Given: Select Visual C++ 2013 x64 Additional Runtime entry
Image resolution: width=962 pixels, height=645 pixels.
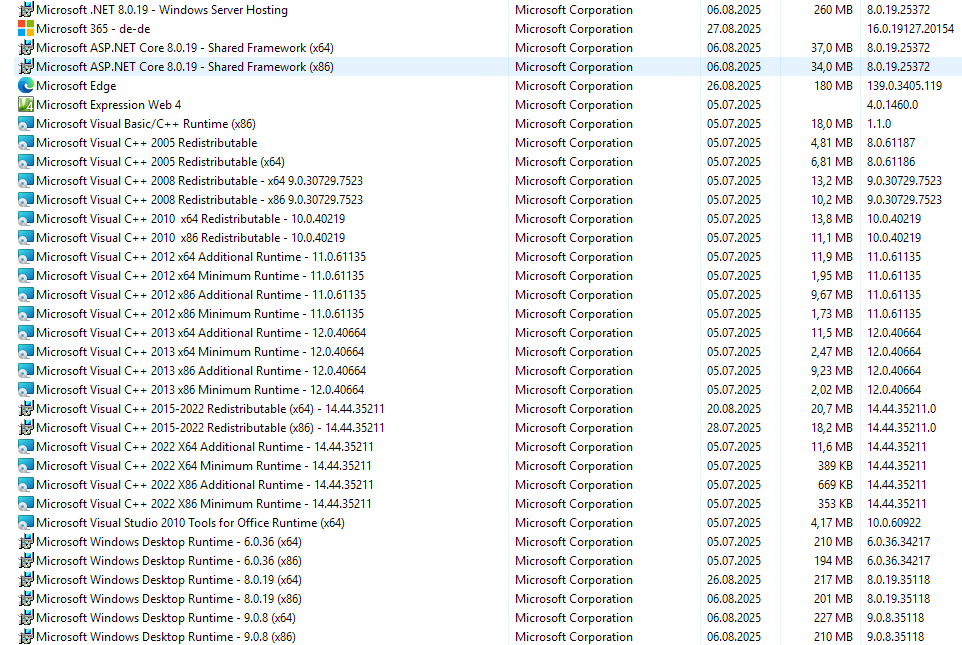Looking at the screenshot, I should click(201, 333).
